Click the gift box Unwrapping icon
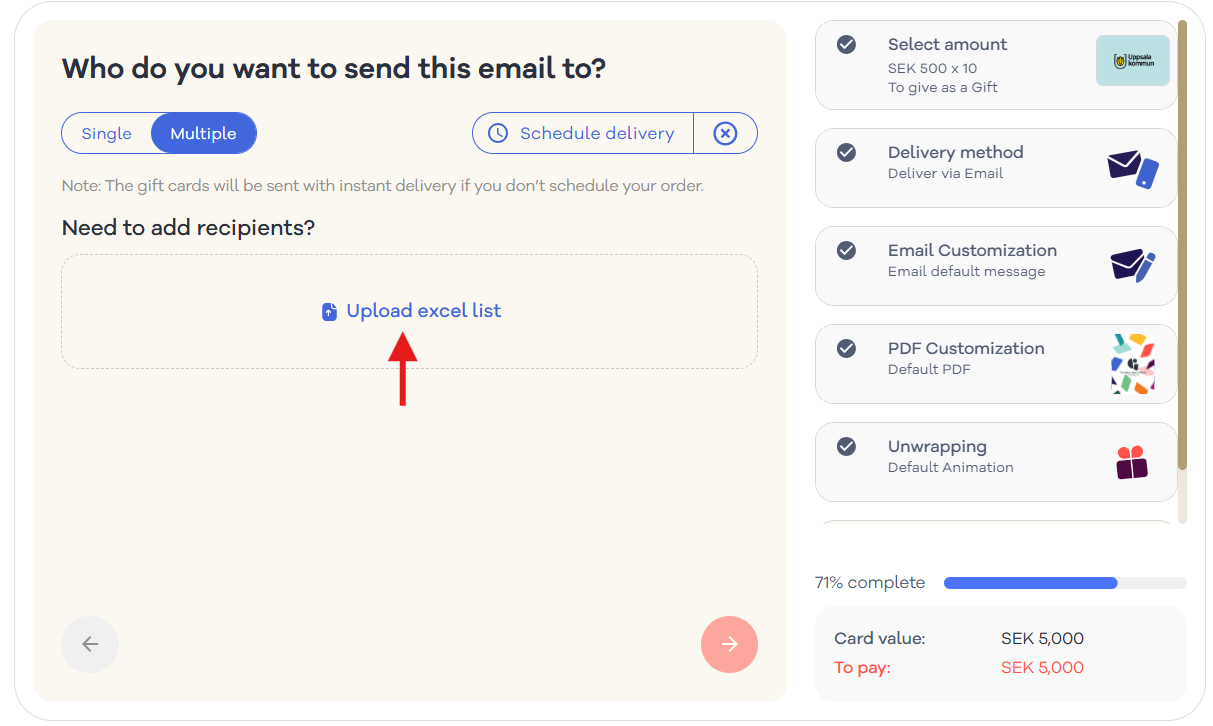1213x726 pixels. click(1132, 462)
